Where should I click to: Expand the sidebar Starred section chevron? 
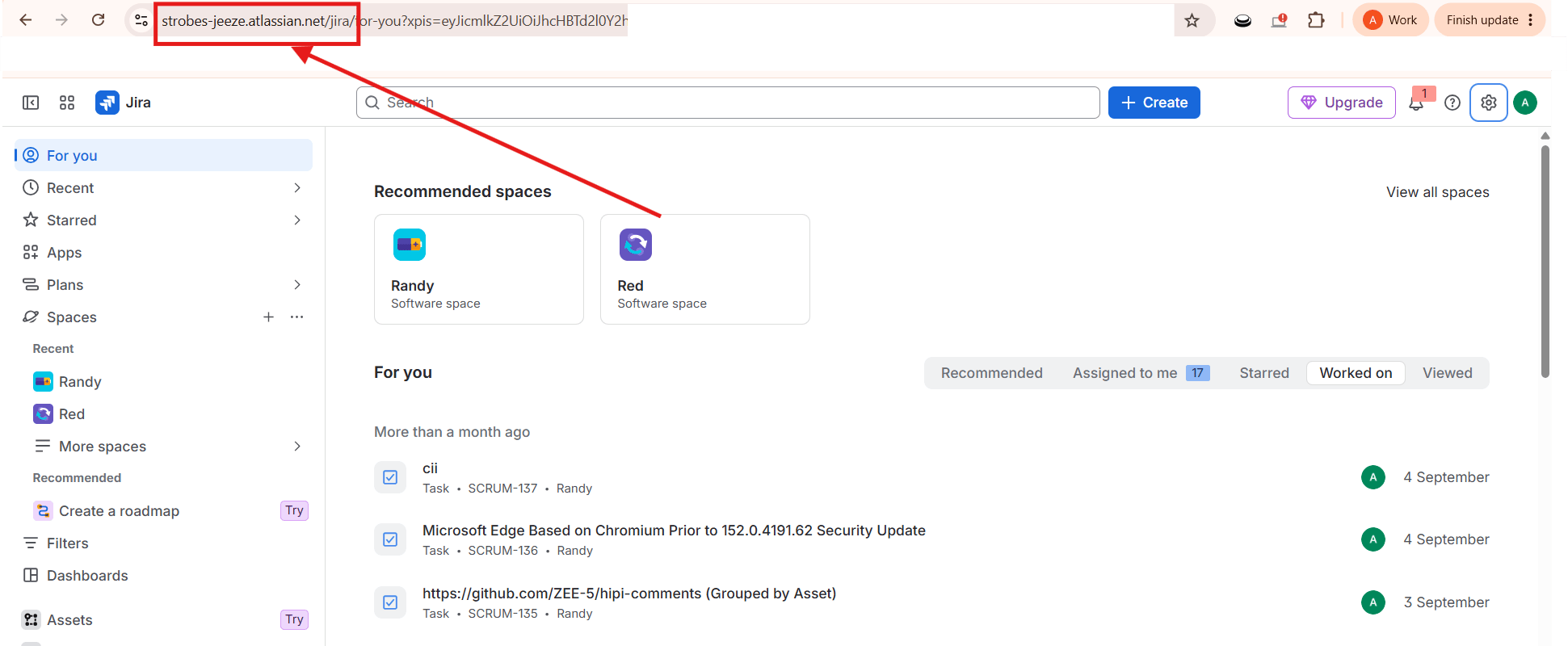pos(297,220)
